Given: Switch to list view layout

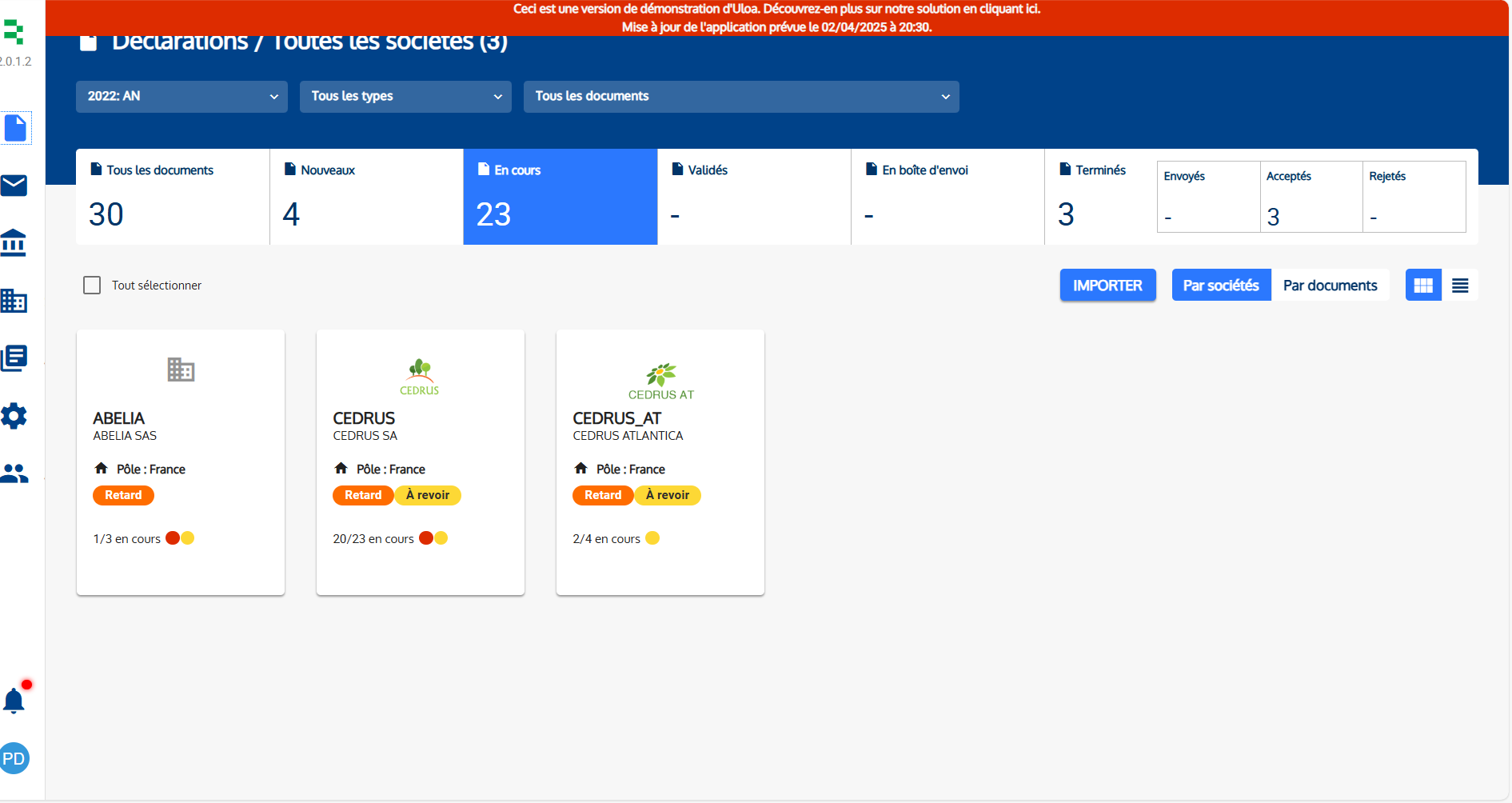Looking at the screenshot, I should (1460, 286).
